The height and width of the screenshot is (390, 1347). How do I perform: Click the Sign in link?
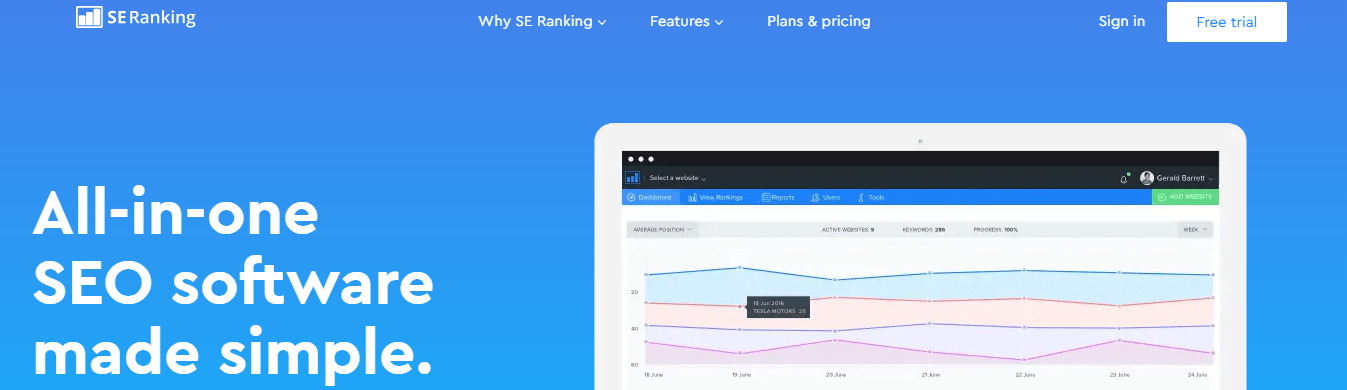point(1122,21)
